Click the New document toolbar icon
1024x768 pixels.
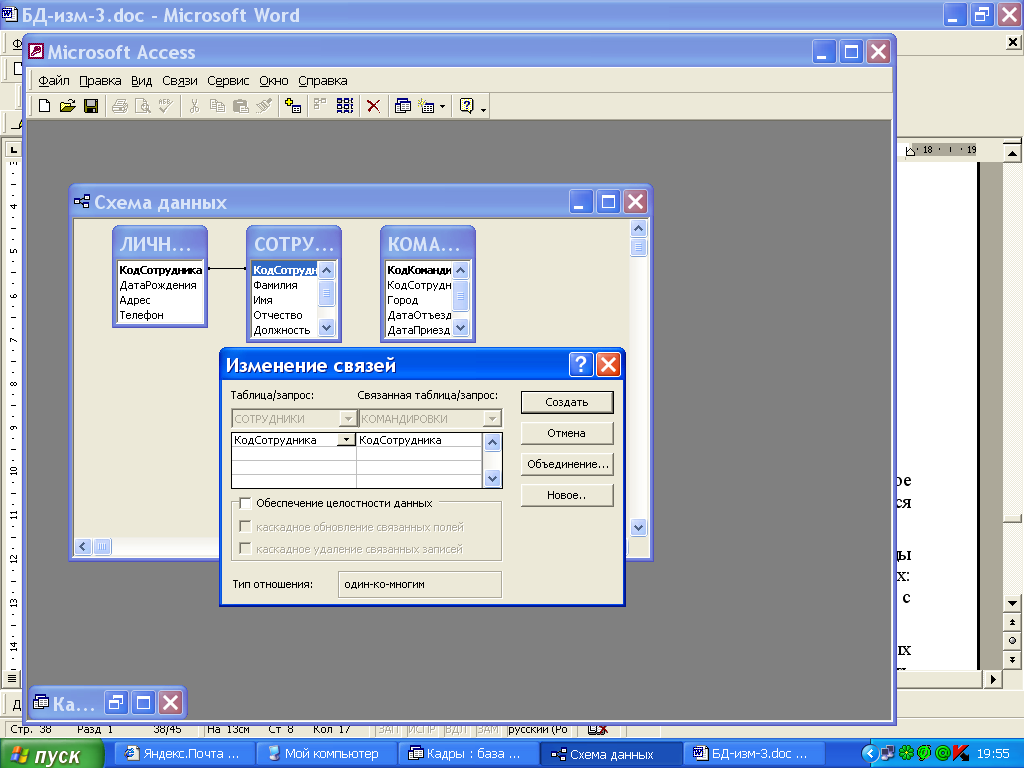[x=44, y=106]
